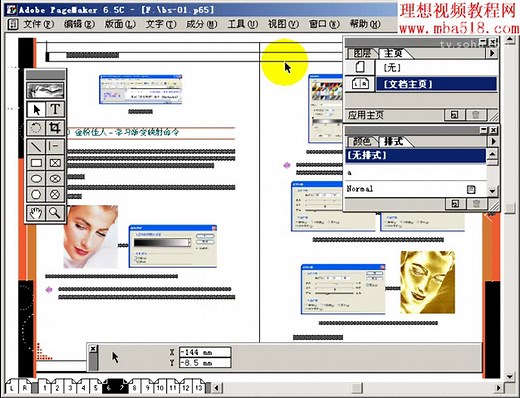The image size is (520, 398).
Task: Click the woman's face photo on left page
Action: click(x=90, y=236)
